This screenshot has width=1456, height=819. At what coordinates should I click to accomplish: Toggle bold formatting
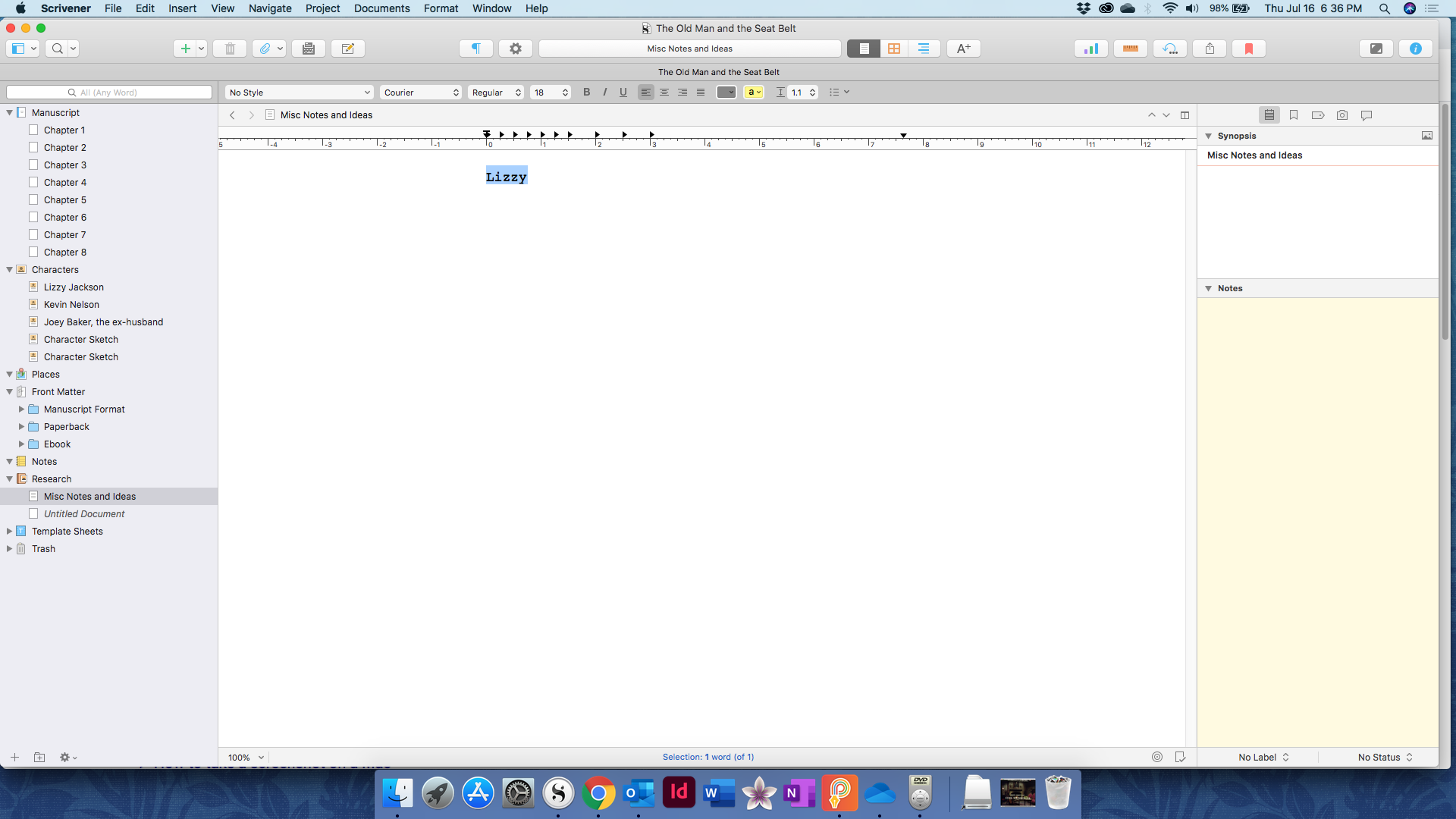586,93
